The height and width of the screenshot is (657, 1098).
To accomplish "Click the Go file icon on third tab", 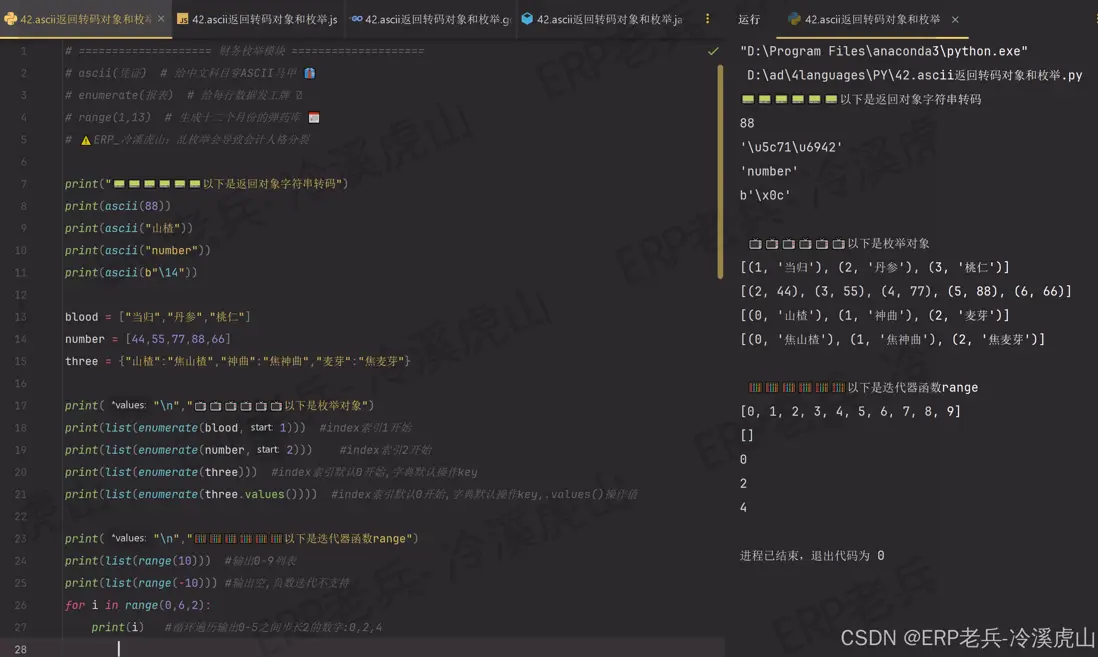I will (356, 19).
